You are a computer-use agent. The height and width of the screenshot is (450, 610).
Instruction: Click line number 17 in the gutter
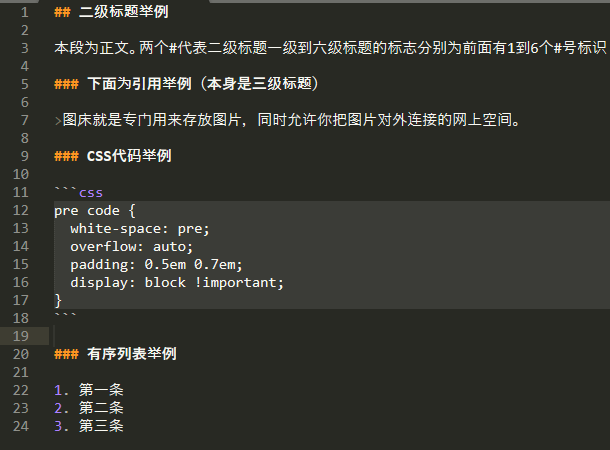point(20,300)
